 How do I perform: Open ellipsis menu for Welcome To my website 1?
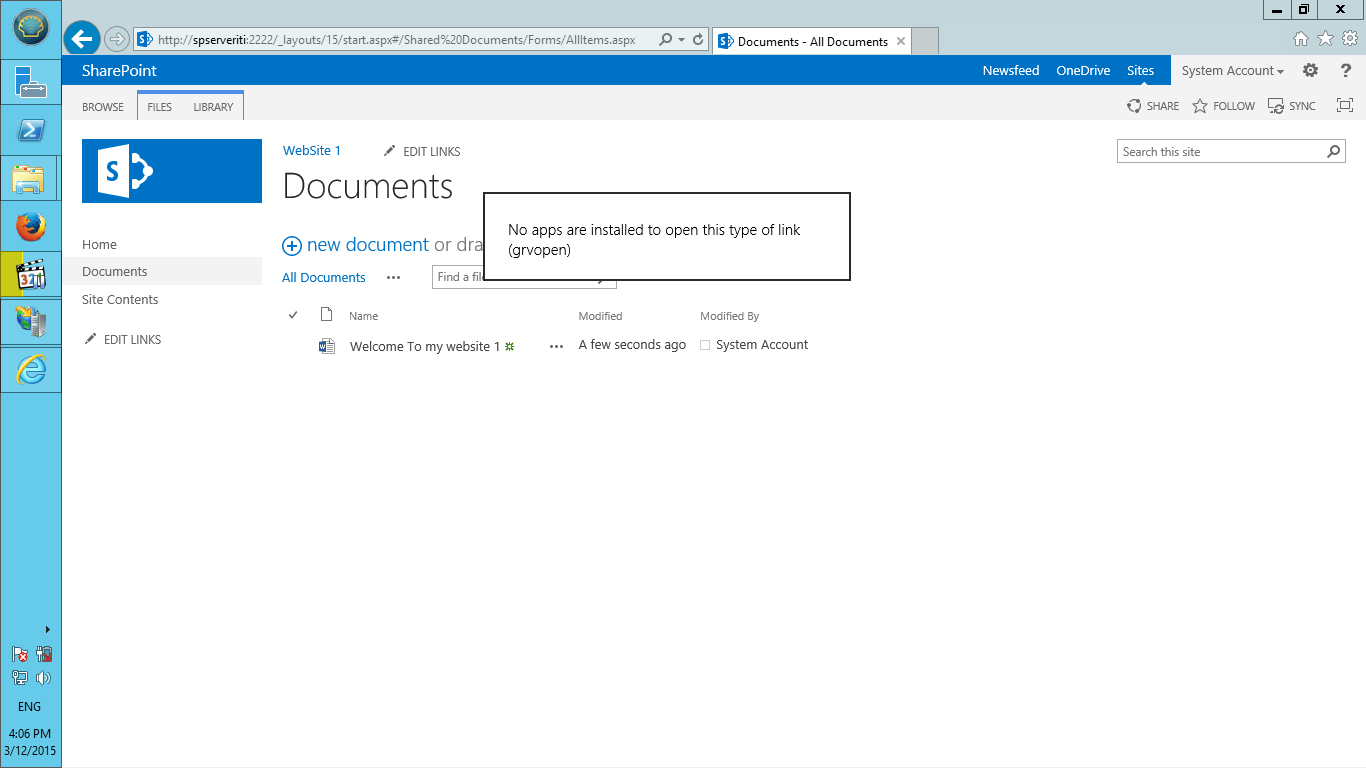tap(556, 346)
